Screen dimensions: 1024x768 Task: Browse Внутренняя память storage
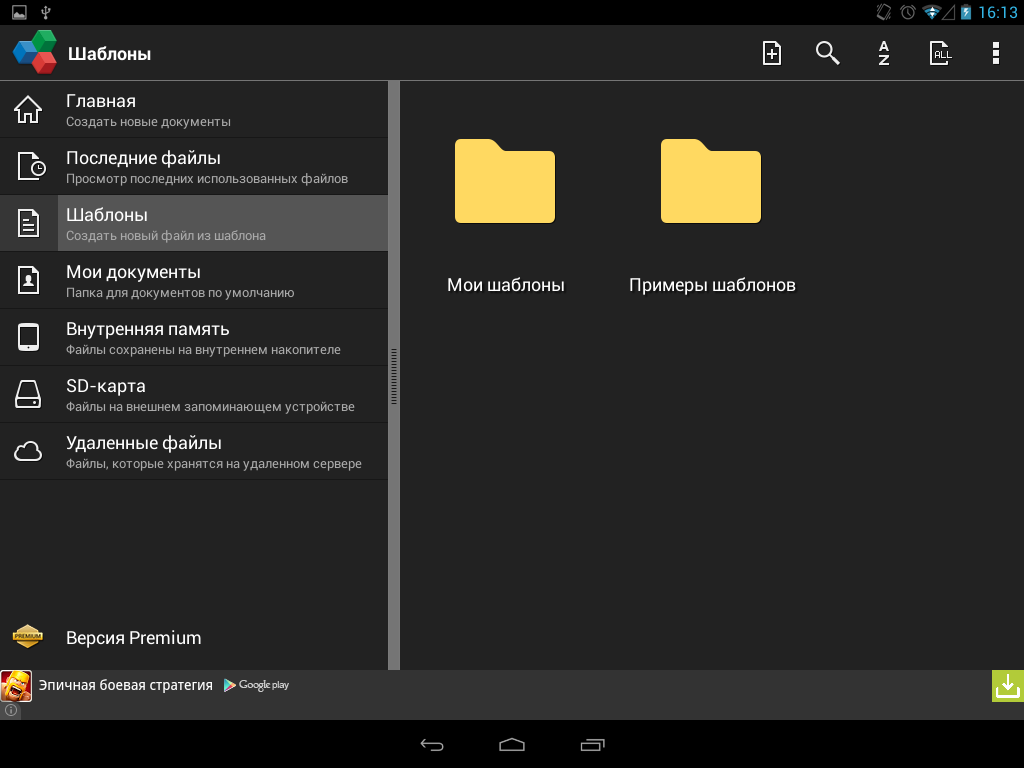click(x=193, y=338)
